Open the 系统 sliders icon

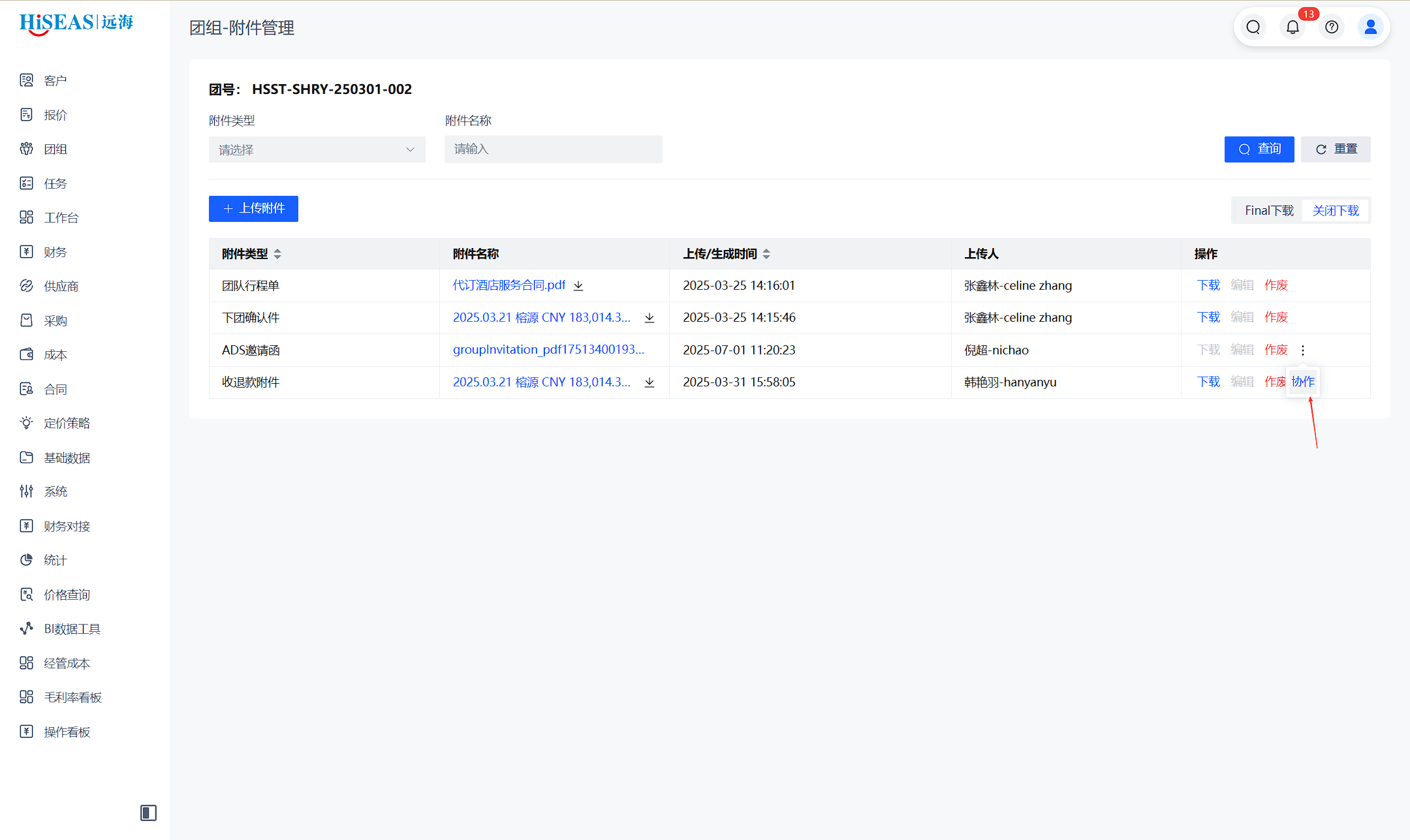[x=26, y=491]
